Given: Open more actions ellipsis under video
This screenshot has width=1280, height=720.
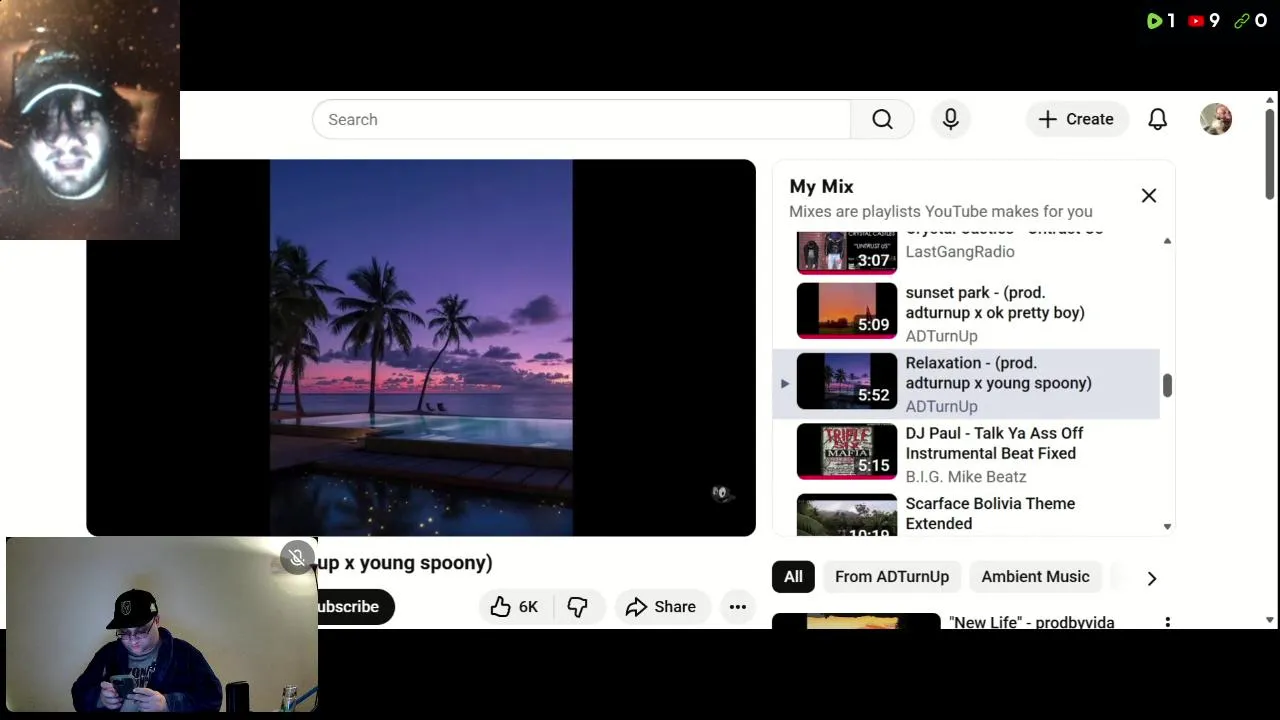Looking at the screenshot, I should pos(738,607).
